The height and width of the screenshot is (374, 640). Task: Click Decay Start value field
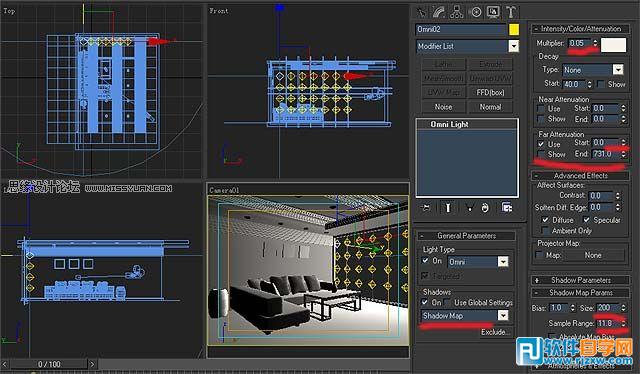pos(574,84)
